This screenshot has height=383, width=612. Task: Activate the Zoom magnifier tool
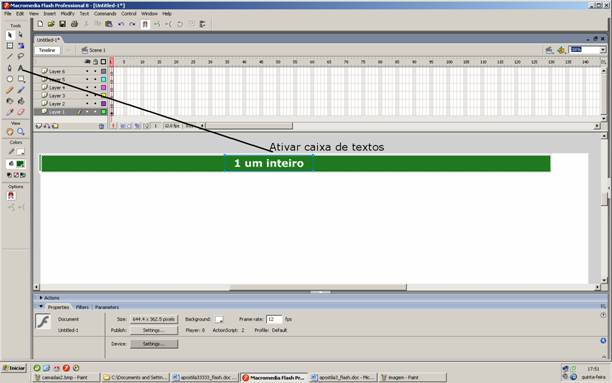(21, 132)
